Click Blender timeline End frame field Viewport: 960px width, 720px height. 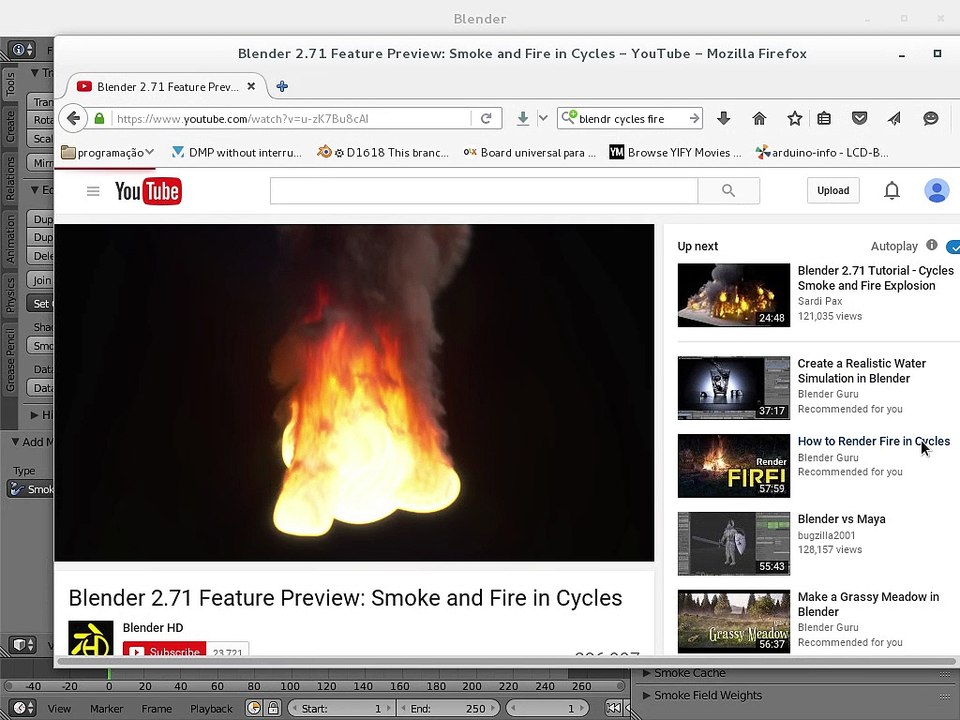click(x=448, y=708)
